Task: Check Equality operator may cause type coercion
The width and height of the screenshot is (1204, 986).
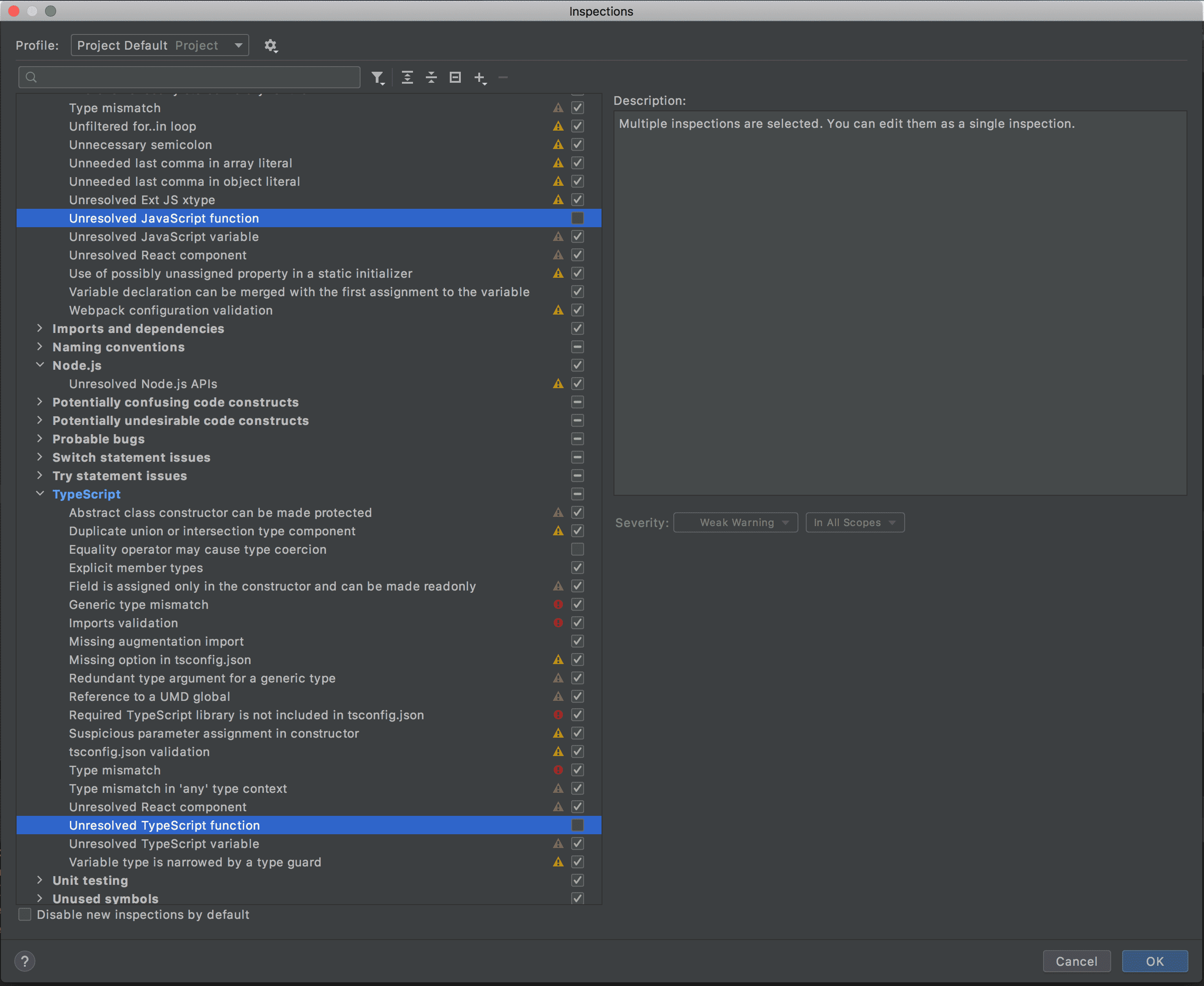Action: click(x=577, y=549)
